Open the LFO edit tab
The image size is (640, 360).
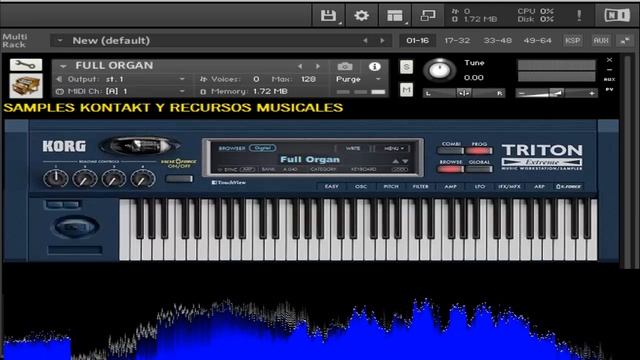[x=480, y=187]
